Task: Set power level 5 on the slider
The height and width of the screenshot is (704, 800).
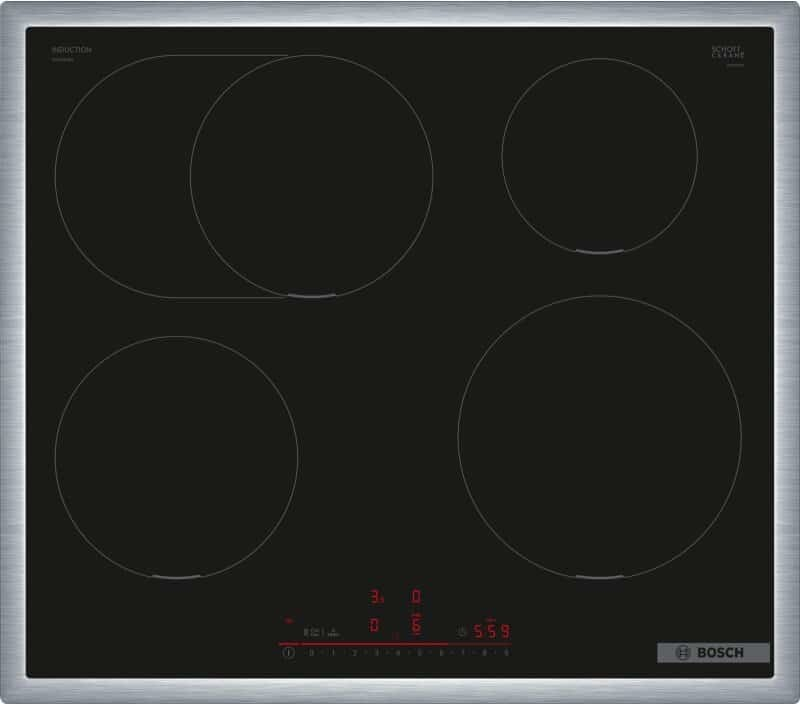Action: click(x=420, y=653)
